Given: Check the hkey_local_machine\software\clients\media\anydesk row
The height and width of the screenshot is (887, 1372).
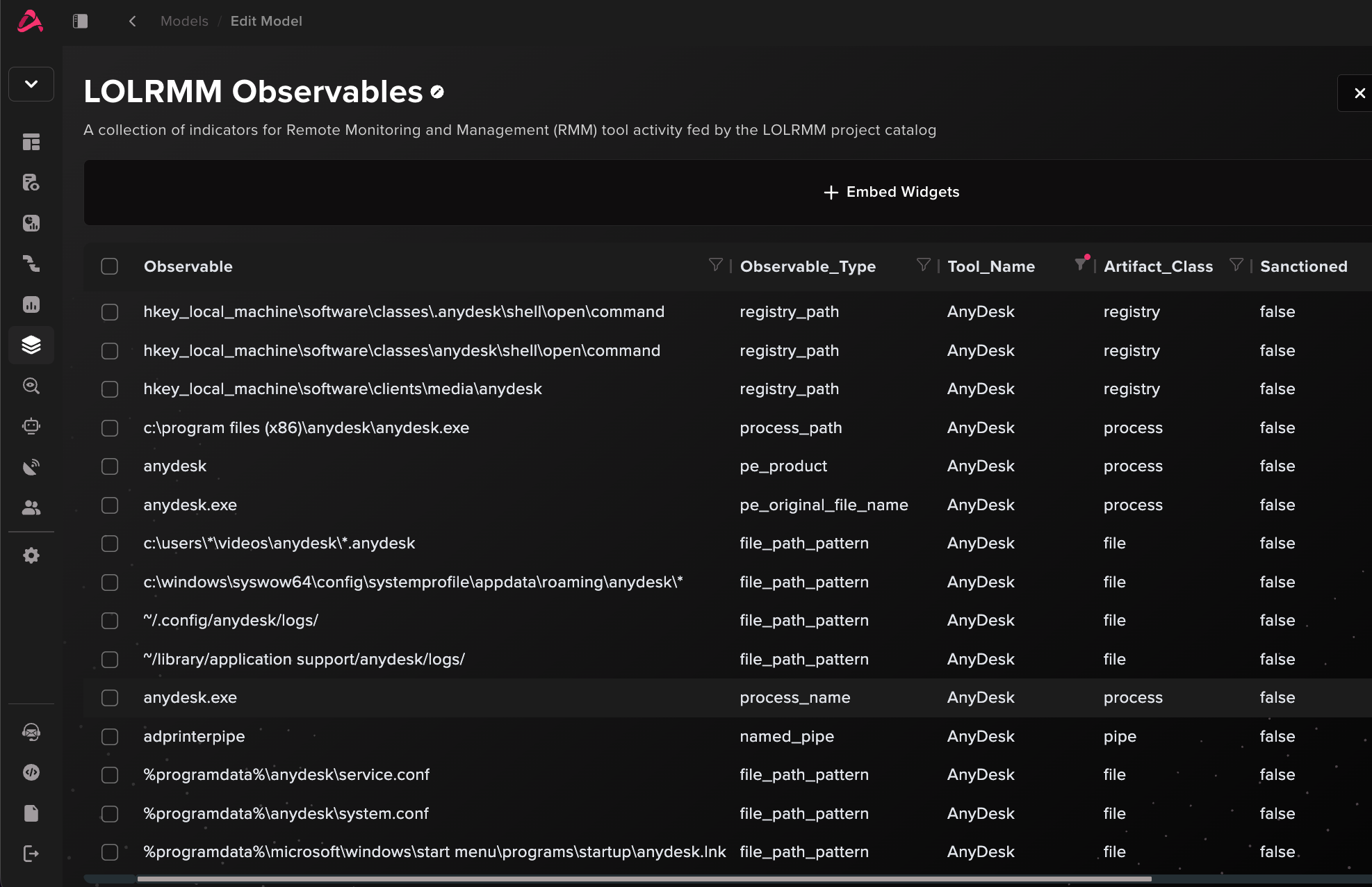Looking at the screenshot, I should tap(110, 389).
